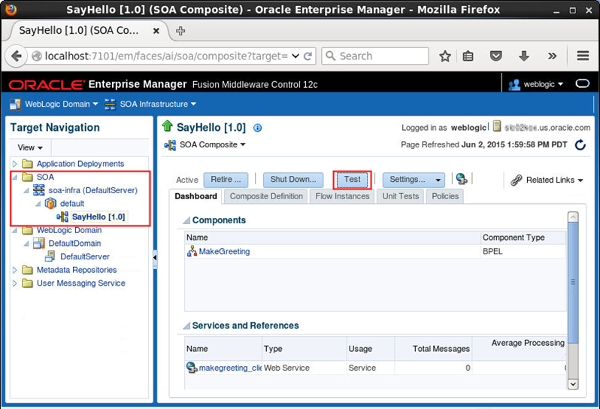The image size is (600, 409).
Task: Click the MakeGreeting BPEL component icon
Action: point(192,251)
